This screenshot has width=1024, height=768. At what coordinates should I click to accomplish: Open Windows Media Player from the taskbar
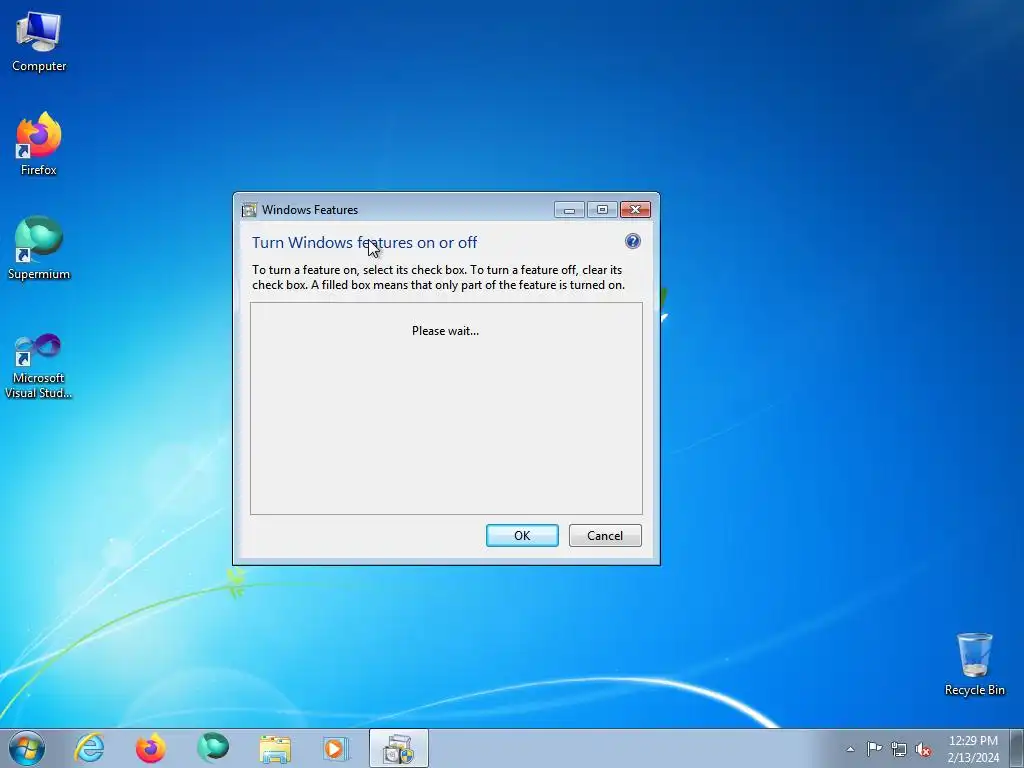[336, 748]
